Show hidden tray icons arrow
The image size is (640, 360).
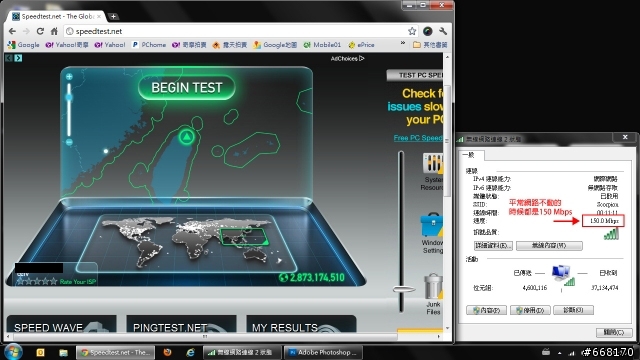click(560, 353)
